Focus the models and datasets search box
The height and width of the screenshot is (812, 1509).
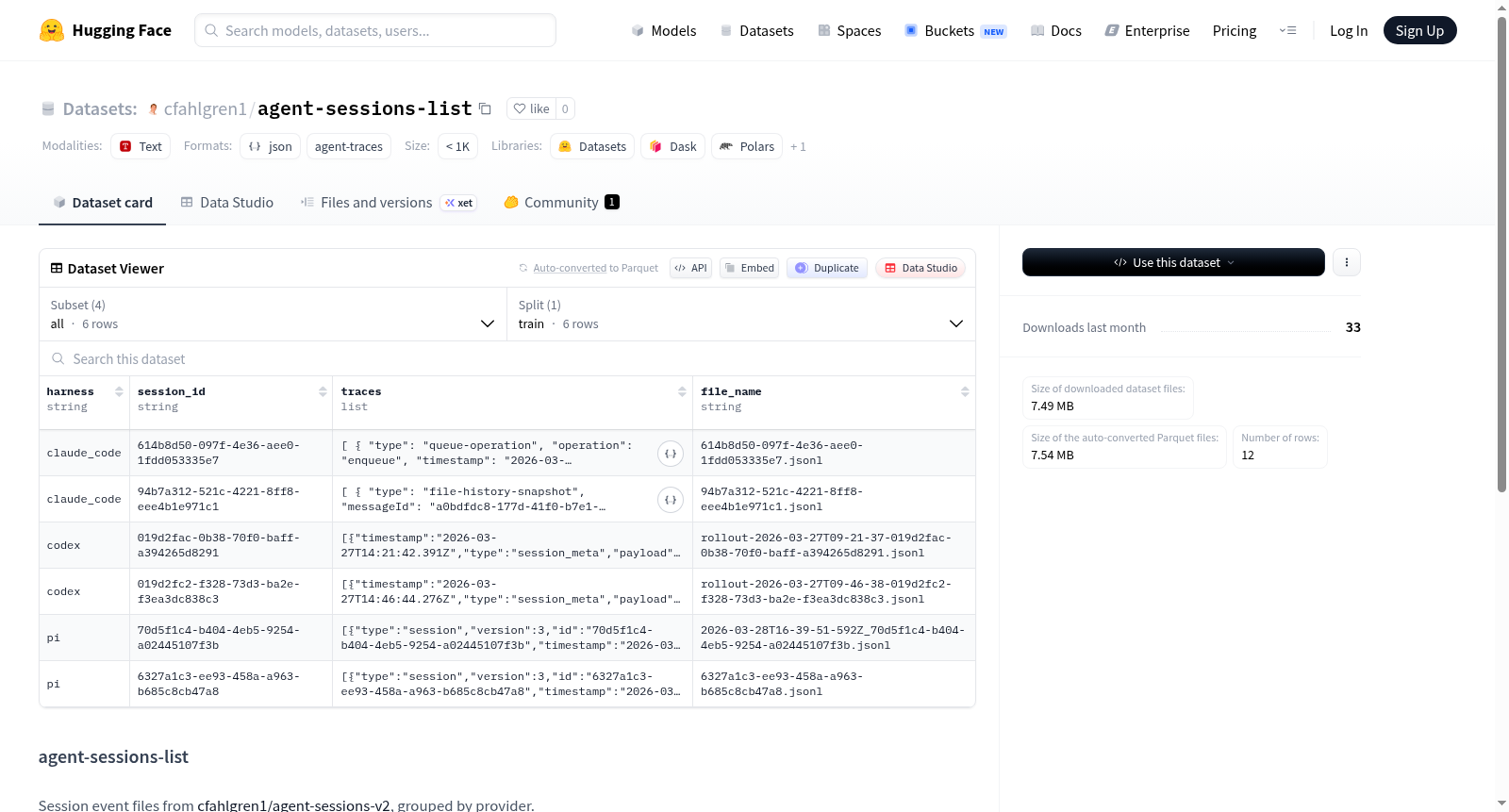point(375,30)
